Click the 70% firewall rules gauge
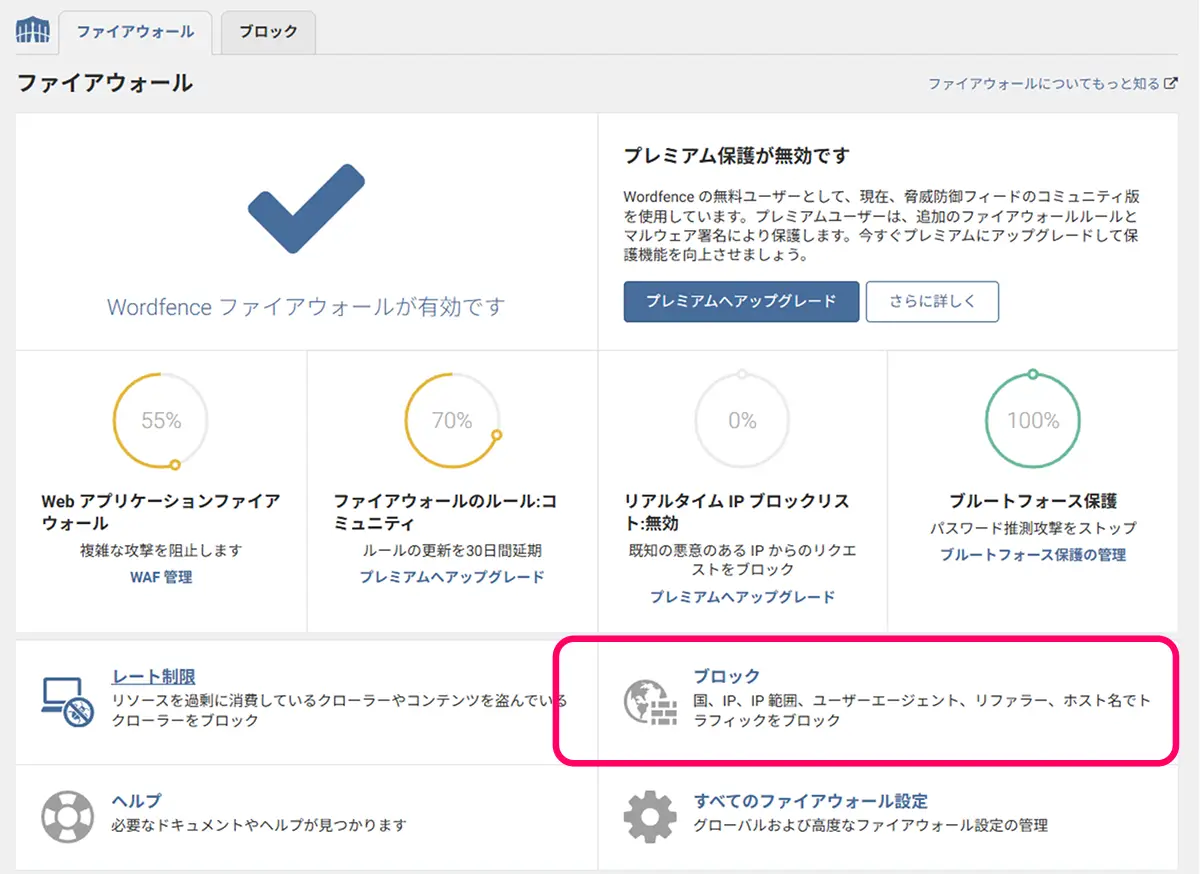 452,421
